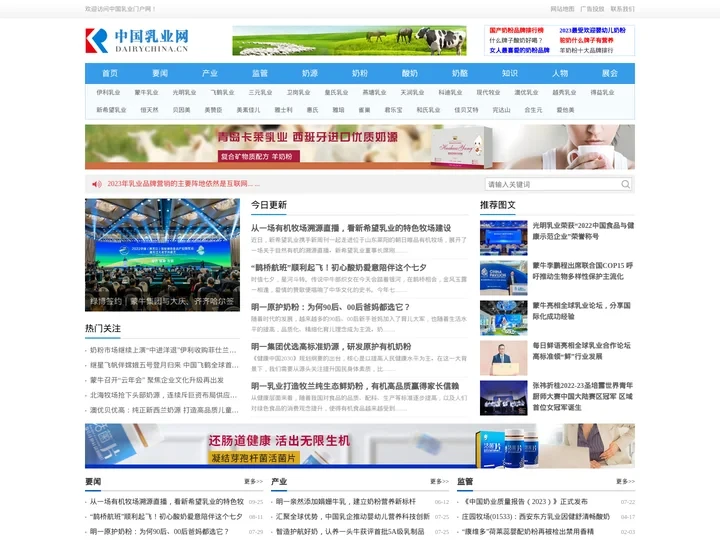This screenshot has width=720, height=540.
Task: Click 更多>> next to 要闻 section
Action: tap(253, 481)
